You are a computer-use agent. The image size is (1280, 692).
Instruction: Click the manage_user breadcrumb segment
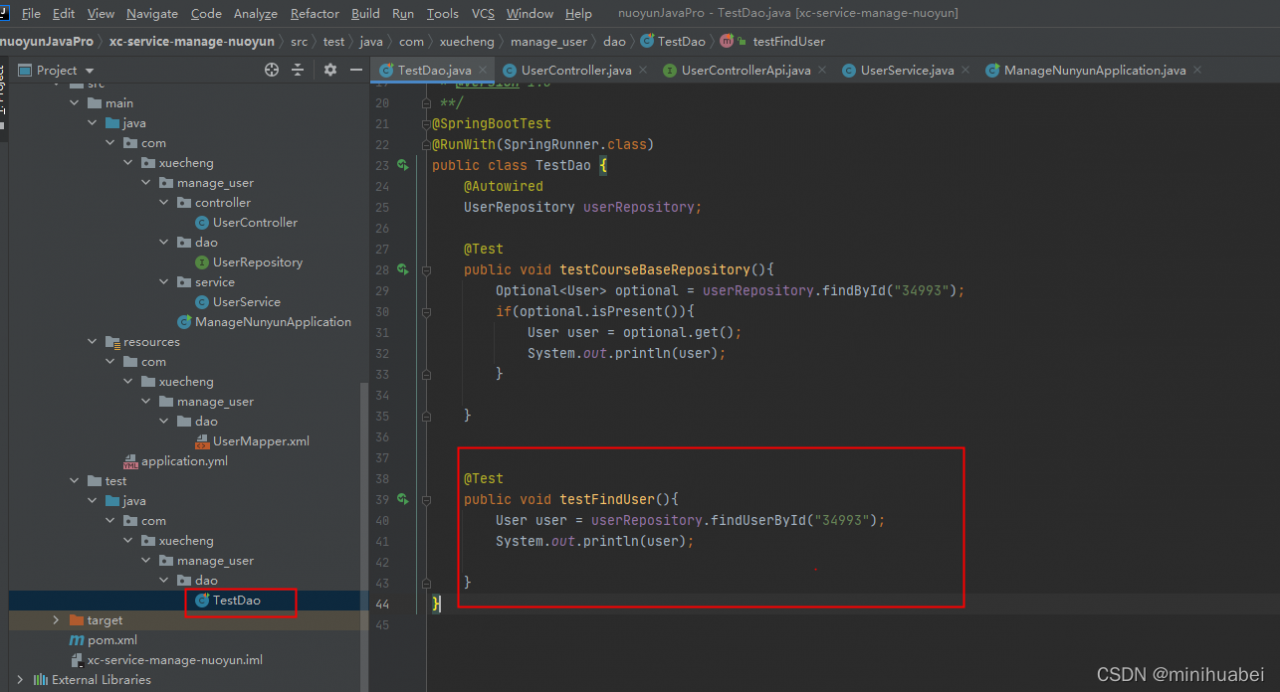548,41
